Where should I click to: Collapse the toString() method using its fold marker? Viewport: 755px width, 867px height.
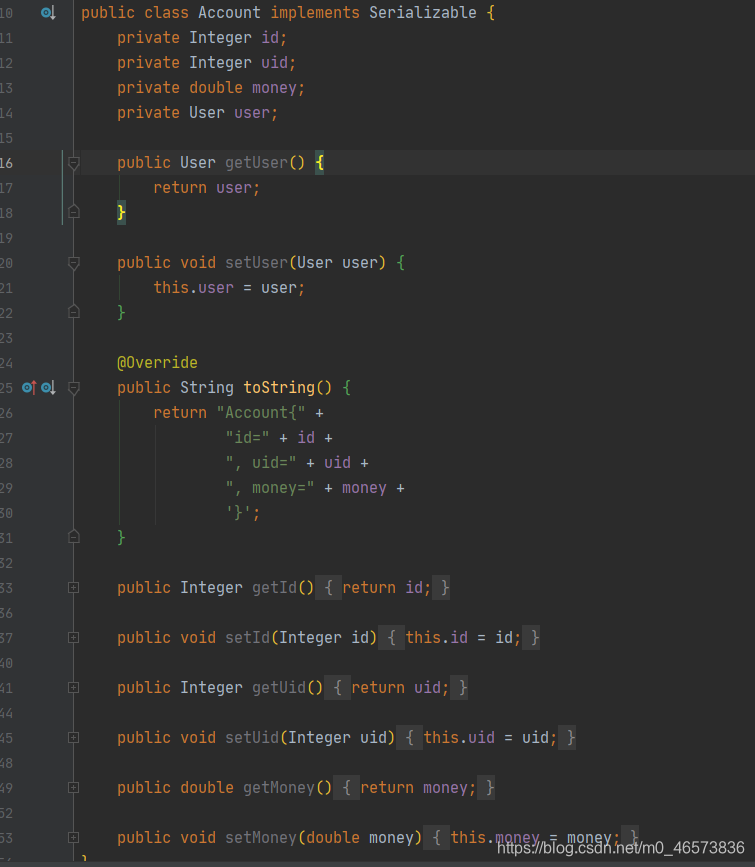pos(74,388)
